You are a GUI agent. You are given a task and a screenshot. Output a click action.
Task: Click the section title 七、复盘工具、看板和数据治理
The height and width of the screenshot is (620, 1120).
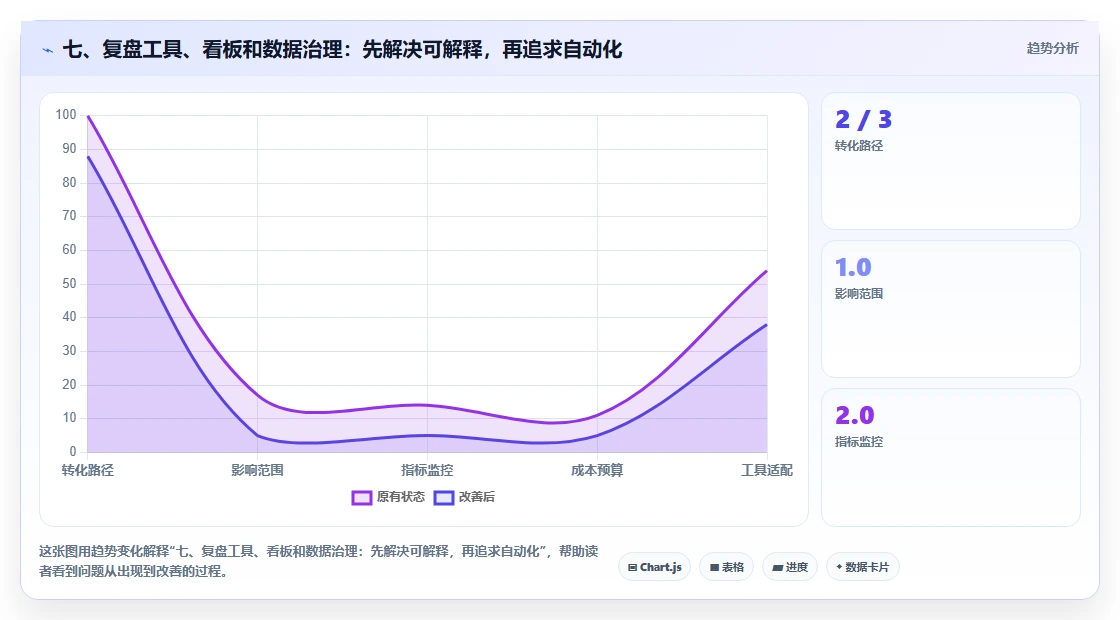pyautogui.click(x=342, y=49)
